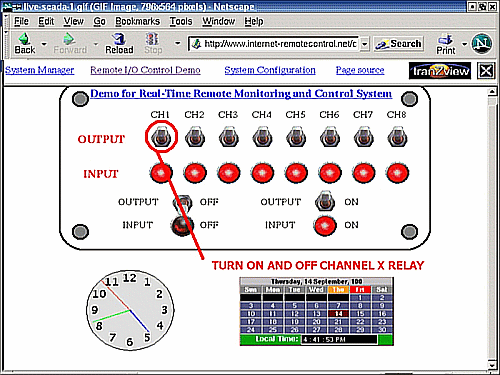Click the Search button

click(398, 44)
